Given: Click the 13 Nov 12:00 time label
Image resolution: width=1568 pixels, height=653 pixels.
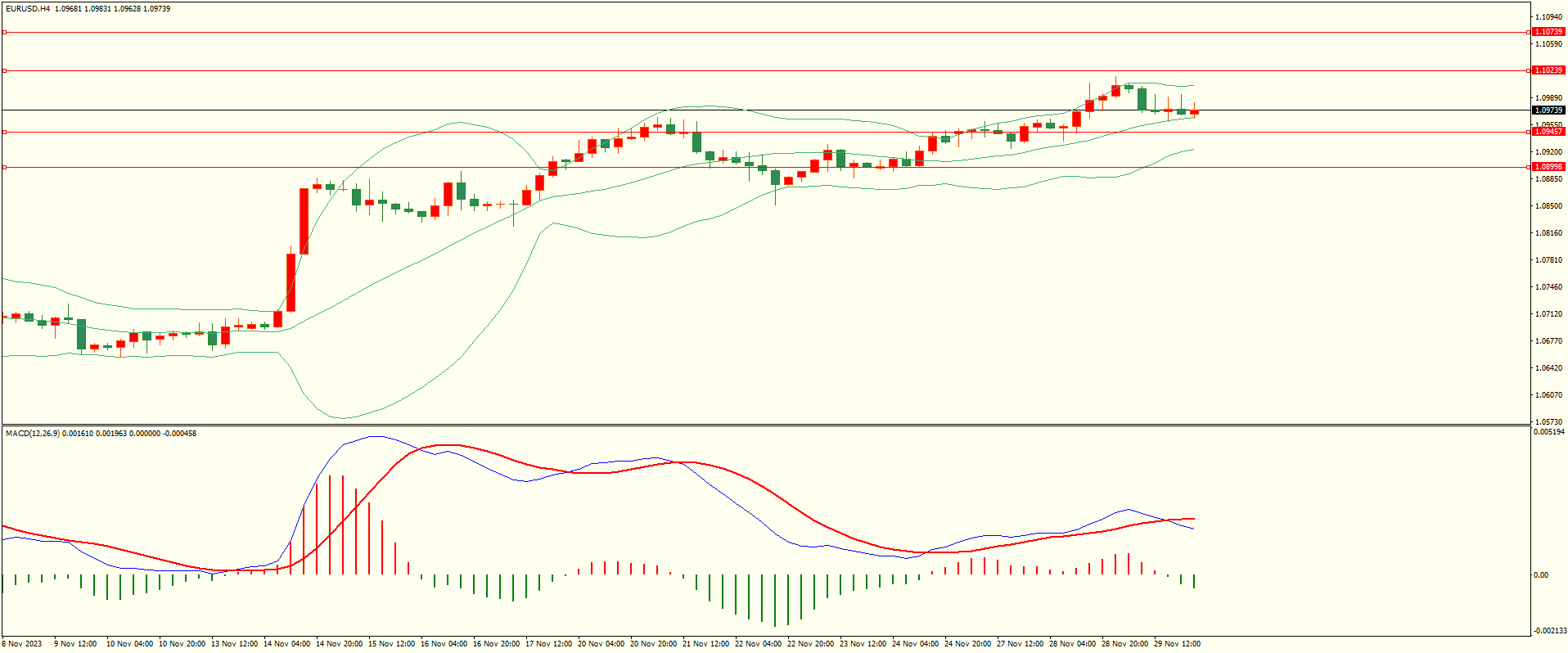Looking at the screenshot, I should (x=234, y=643).
